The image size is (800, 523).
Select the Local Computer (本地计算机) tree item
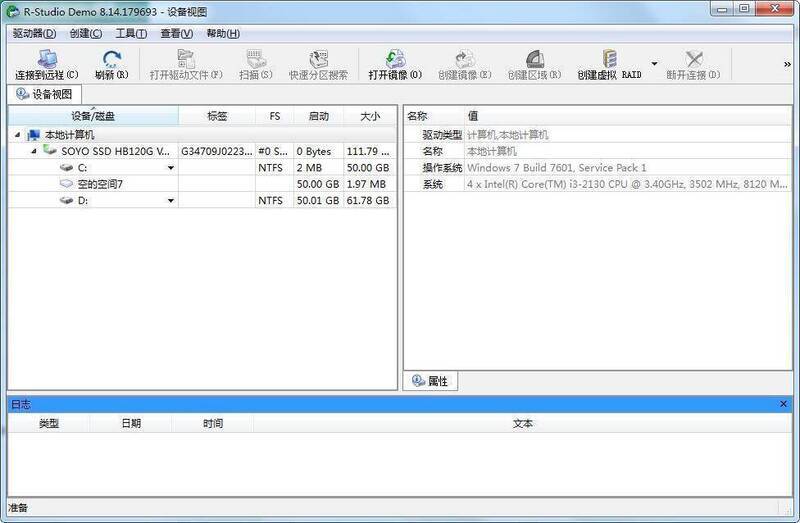tap(69, 135)
